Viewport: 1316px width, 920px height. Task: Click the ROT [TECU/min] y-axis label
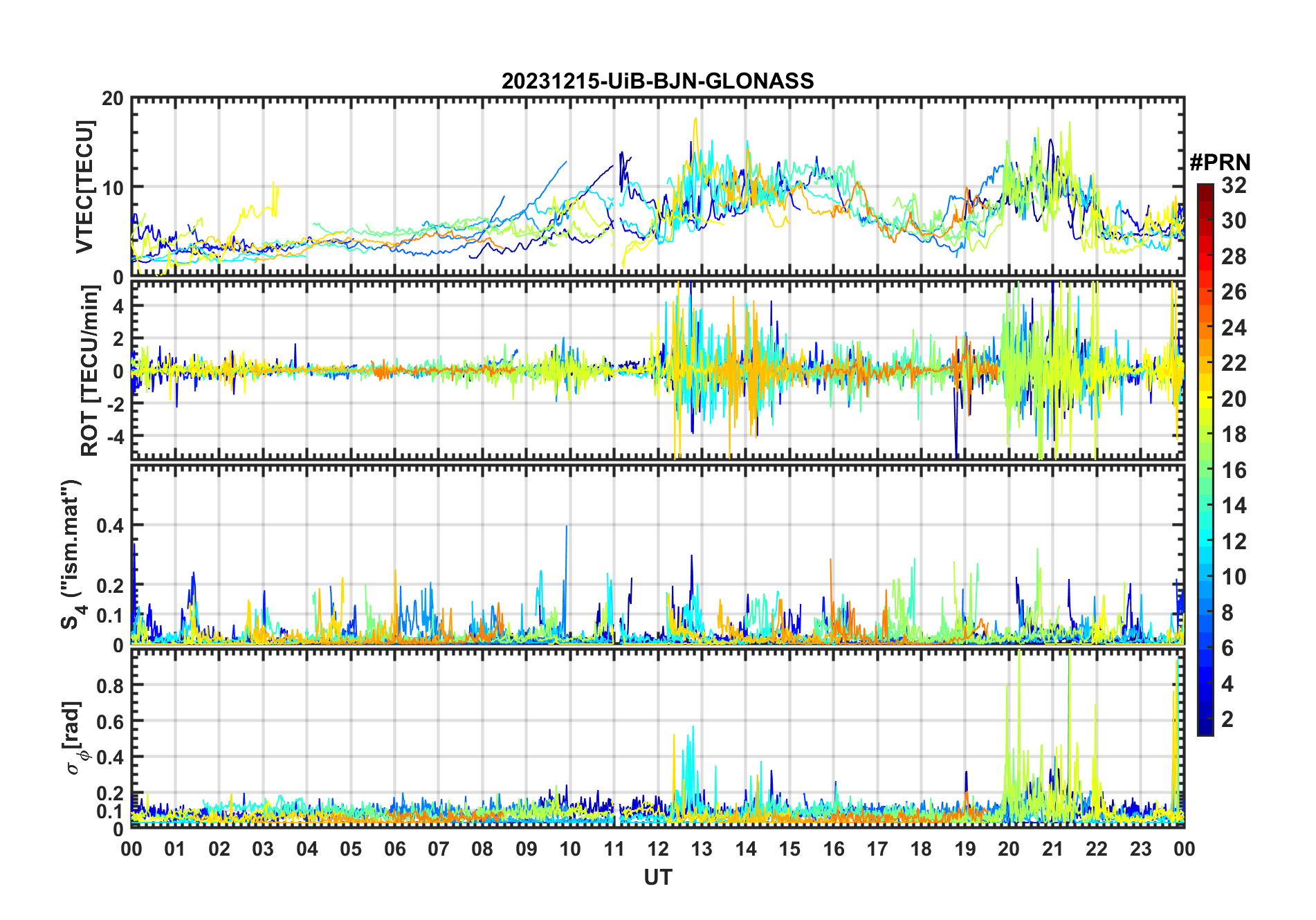89,371
